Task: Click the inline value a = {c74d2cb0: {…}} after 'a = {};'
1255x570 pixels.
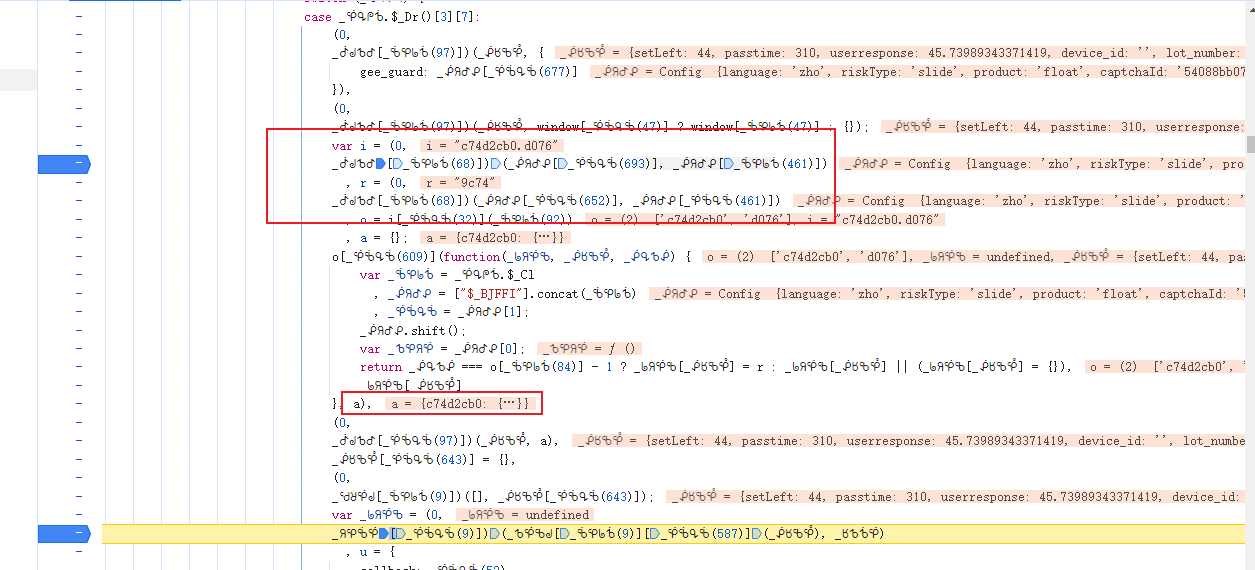Action: (496, 238)
